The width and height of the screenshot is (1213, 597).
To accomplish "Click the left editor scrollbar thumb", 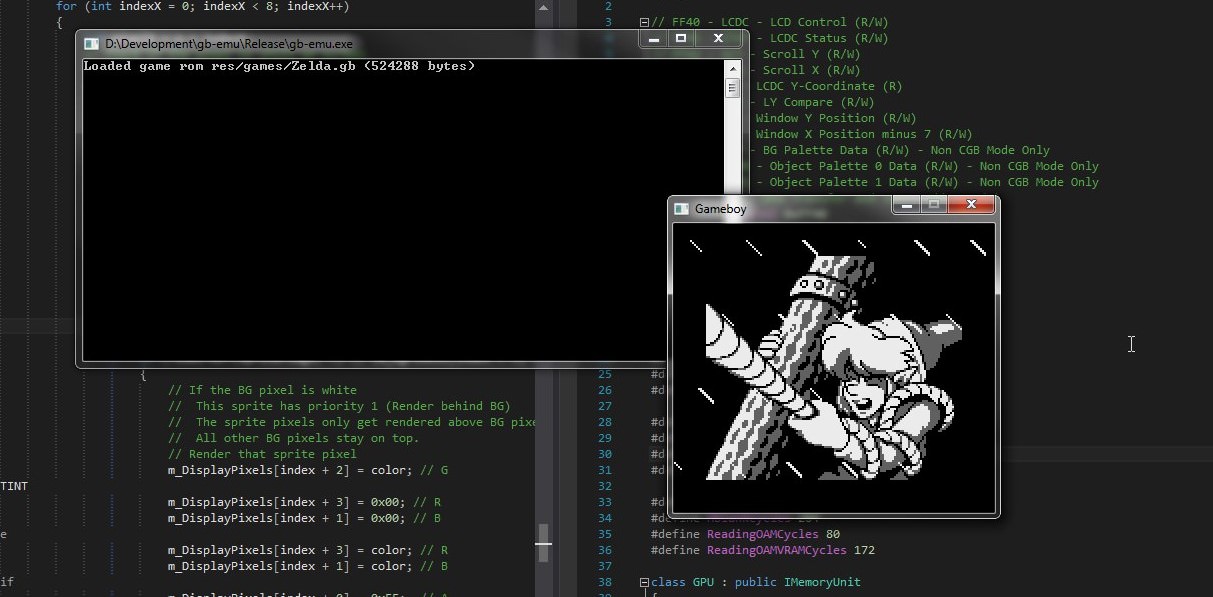I will coord(543,543).
